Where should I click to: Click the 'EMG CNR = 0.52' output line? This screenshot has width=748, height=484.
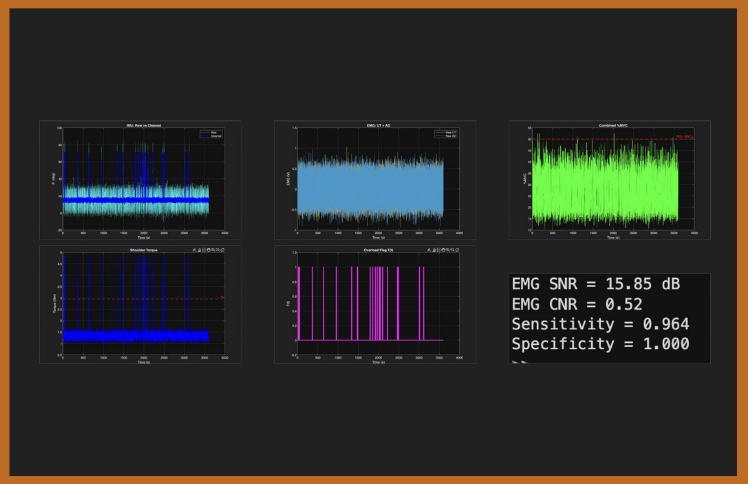point(576,304)
